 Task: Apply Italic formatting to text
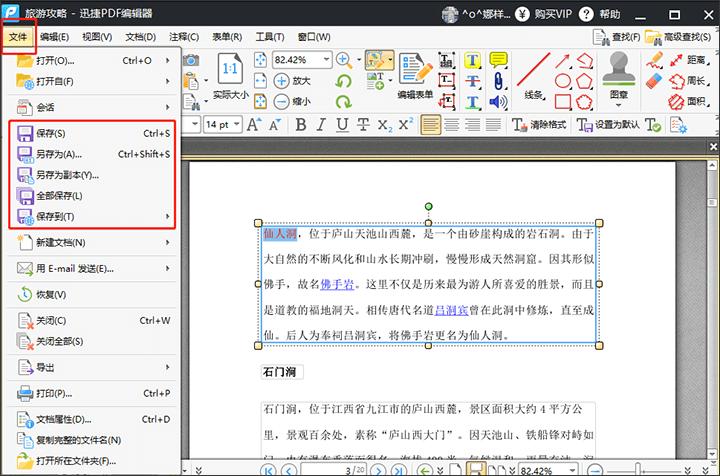click(320, 124)
